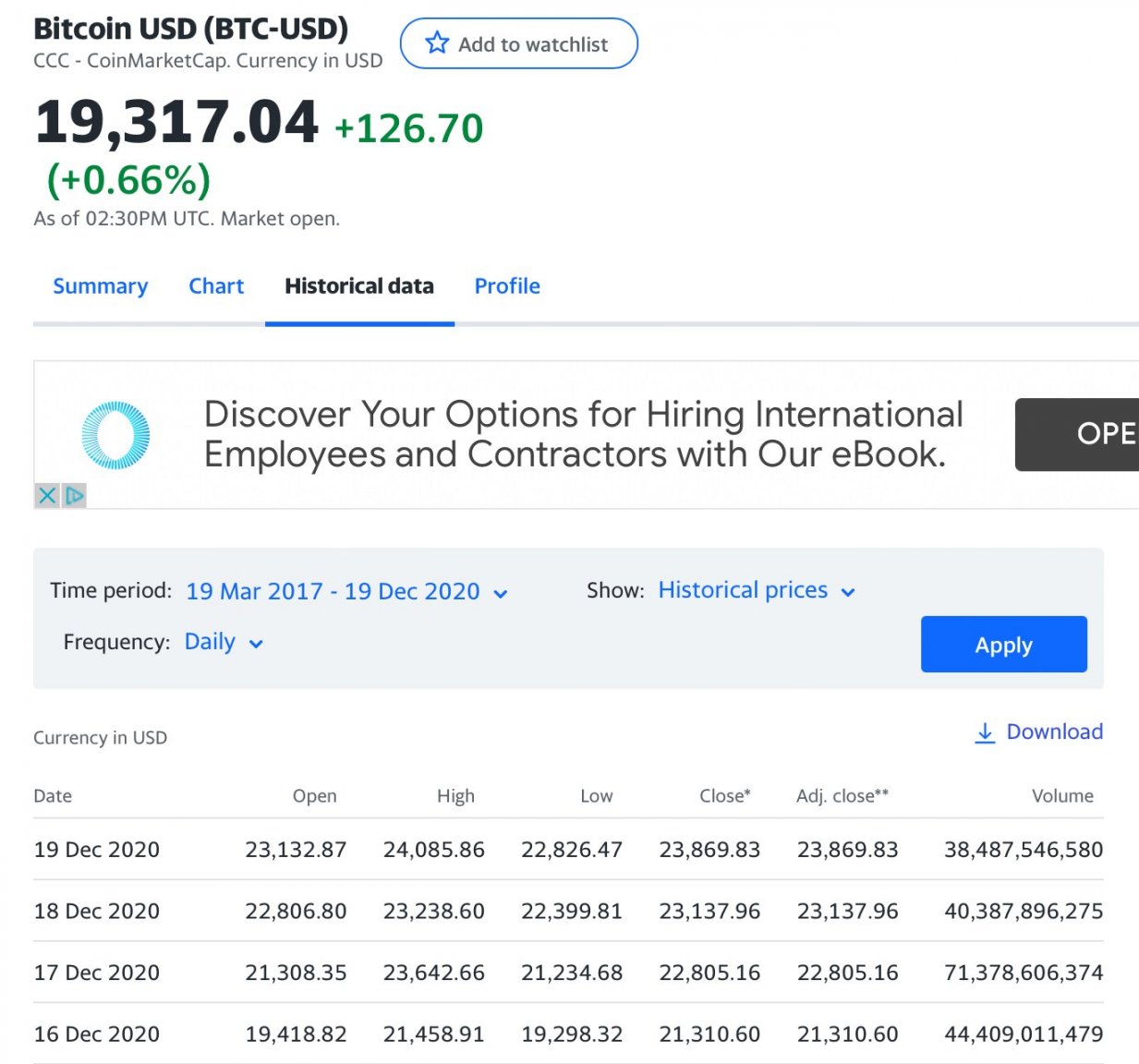The image size is (1139, 1064).
Task: Click open value 19,418.82
Action: pos(296,1034)
